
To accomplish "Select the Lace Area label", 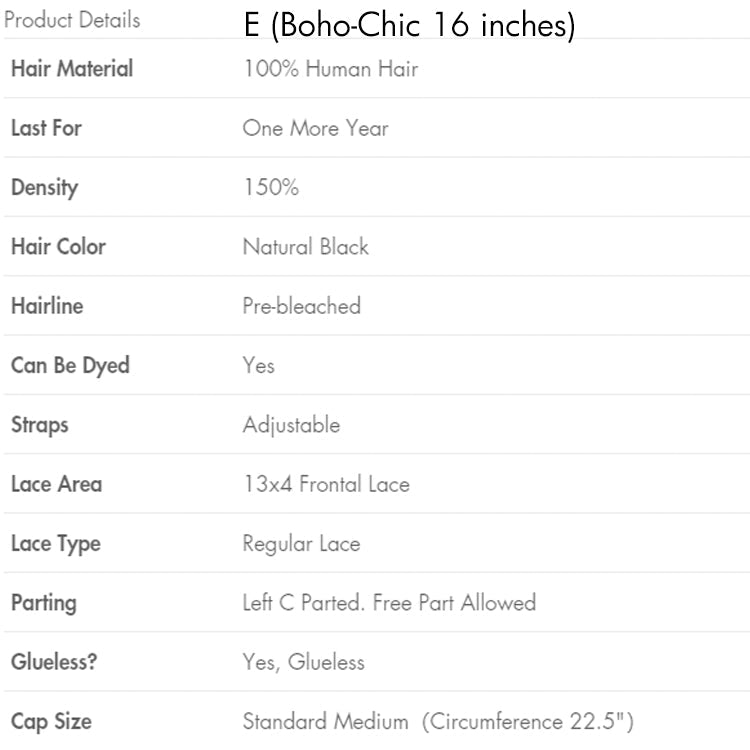I will [x=56, y=484].
